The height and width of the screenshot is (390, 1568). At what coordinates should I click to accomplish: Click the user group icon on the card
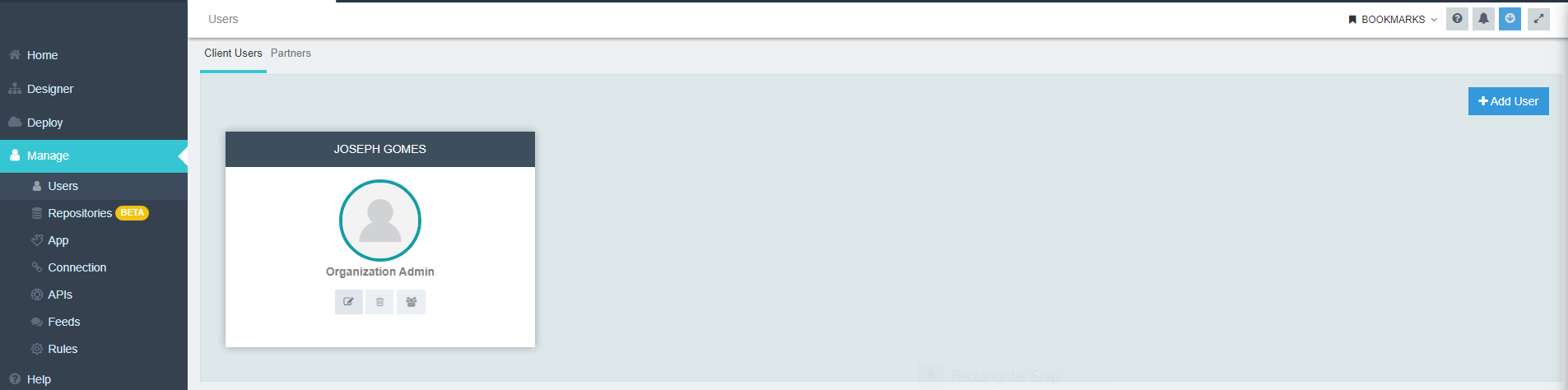pyautogui.click(x=411, y=302)
